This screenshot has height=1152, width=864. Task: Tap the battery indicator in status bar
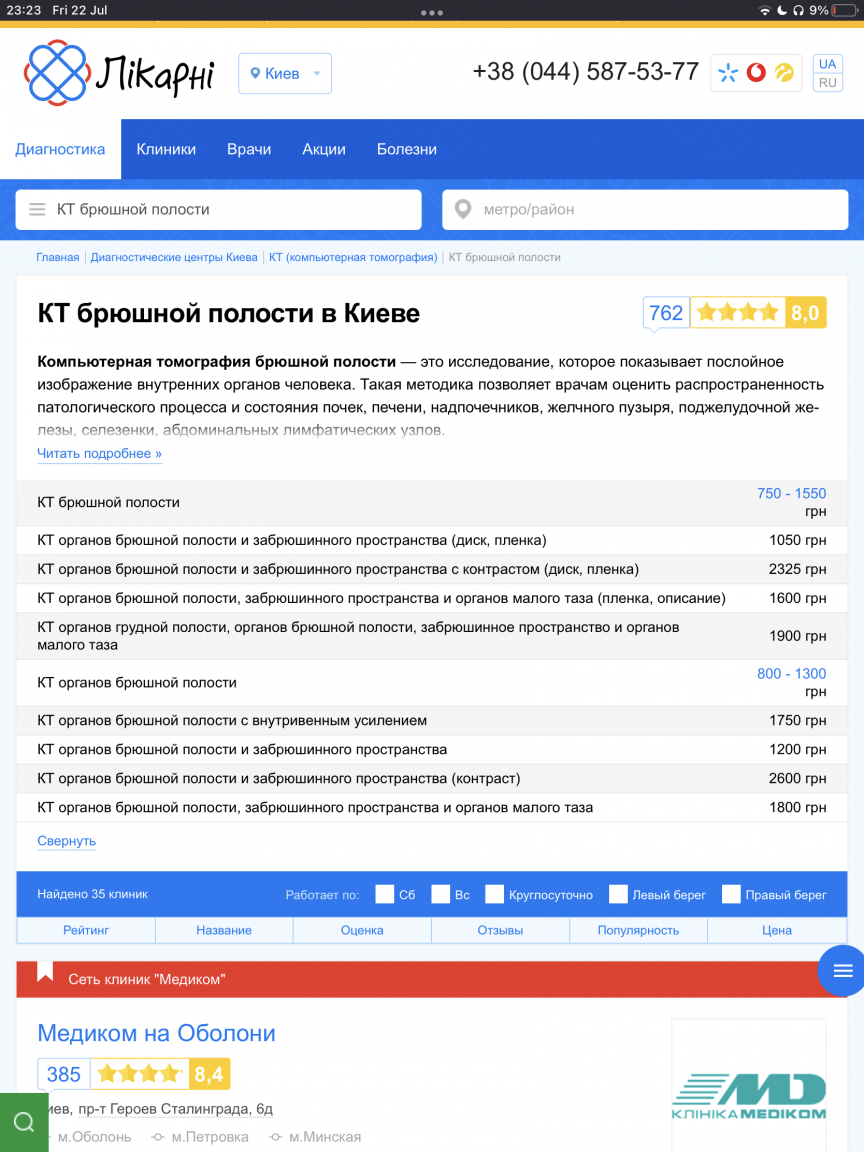[844, 10]
